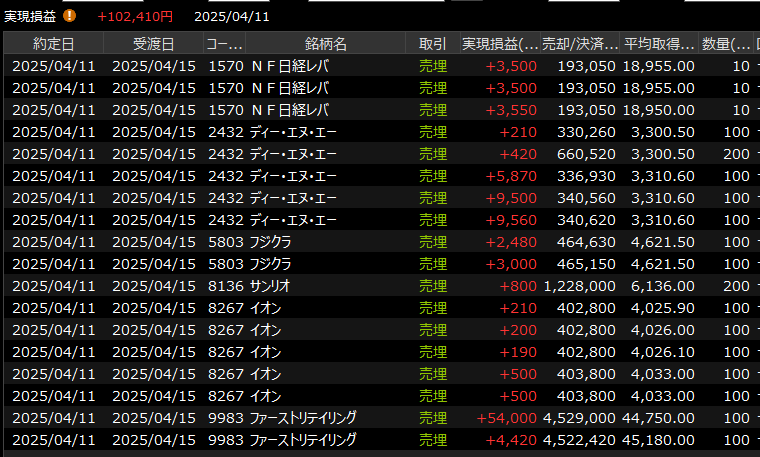Click the 45,180.00 average cost cell
This screenshot has width=760, height=457.
click(660, 439)
